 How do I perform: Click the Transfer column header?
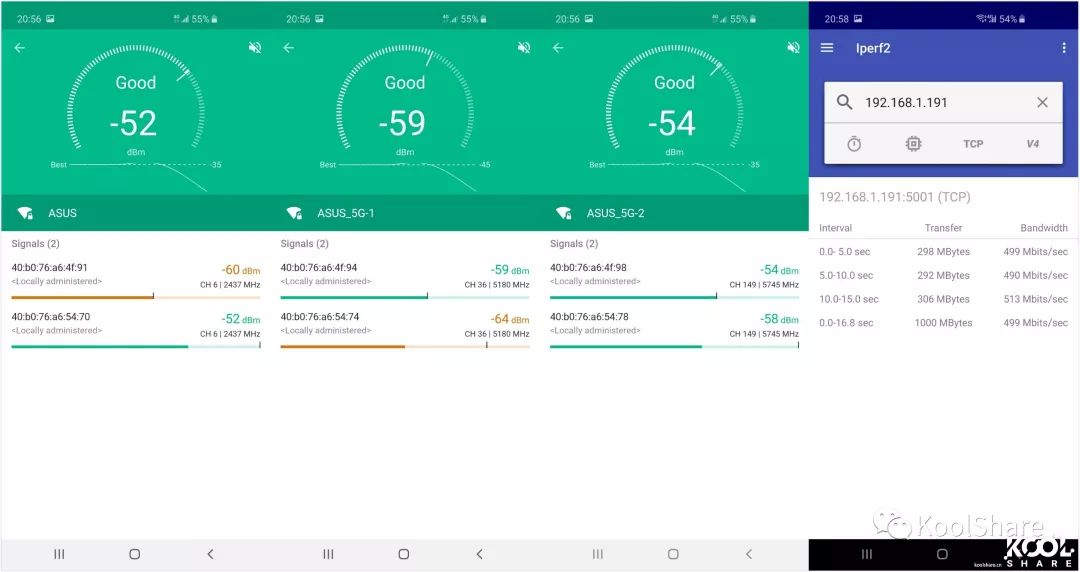point(943,227)
